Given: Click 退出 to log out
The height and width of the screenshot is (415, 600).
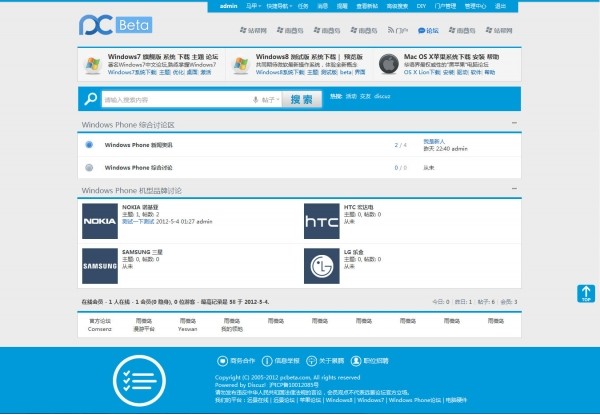Looking at the screenshot, I should click(x=501, y=6).
